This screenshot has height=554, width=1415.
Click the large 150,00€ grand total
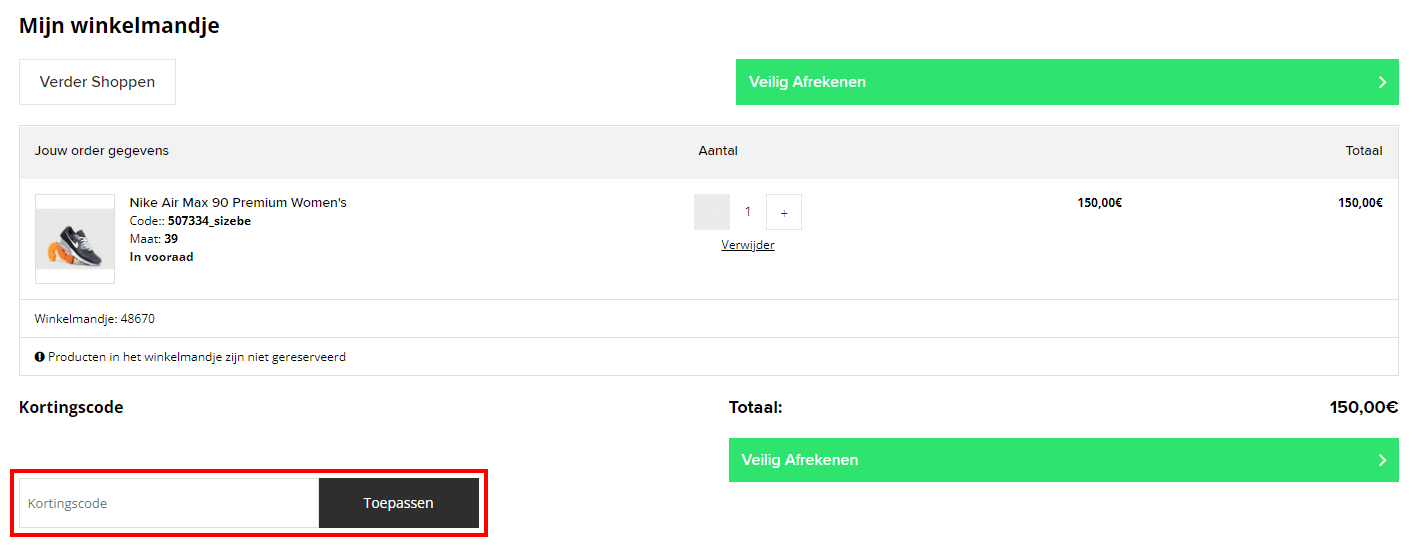pos(1363,408)
